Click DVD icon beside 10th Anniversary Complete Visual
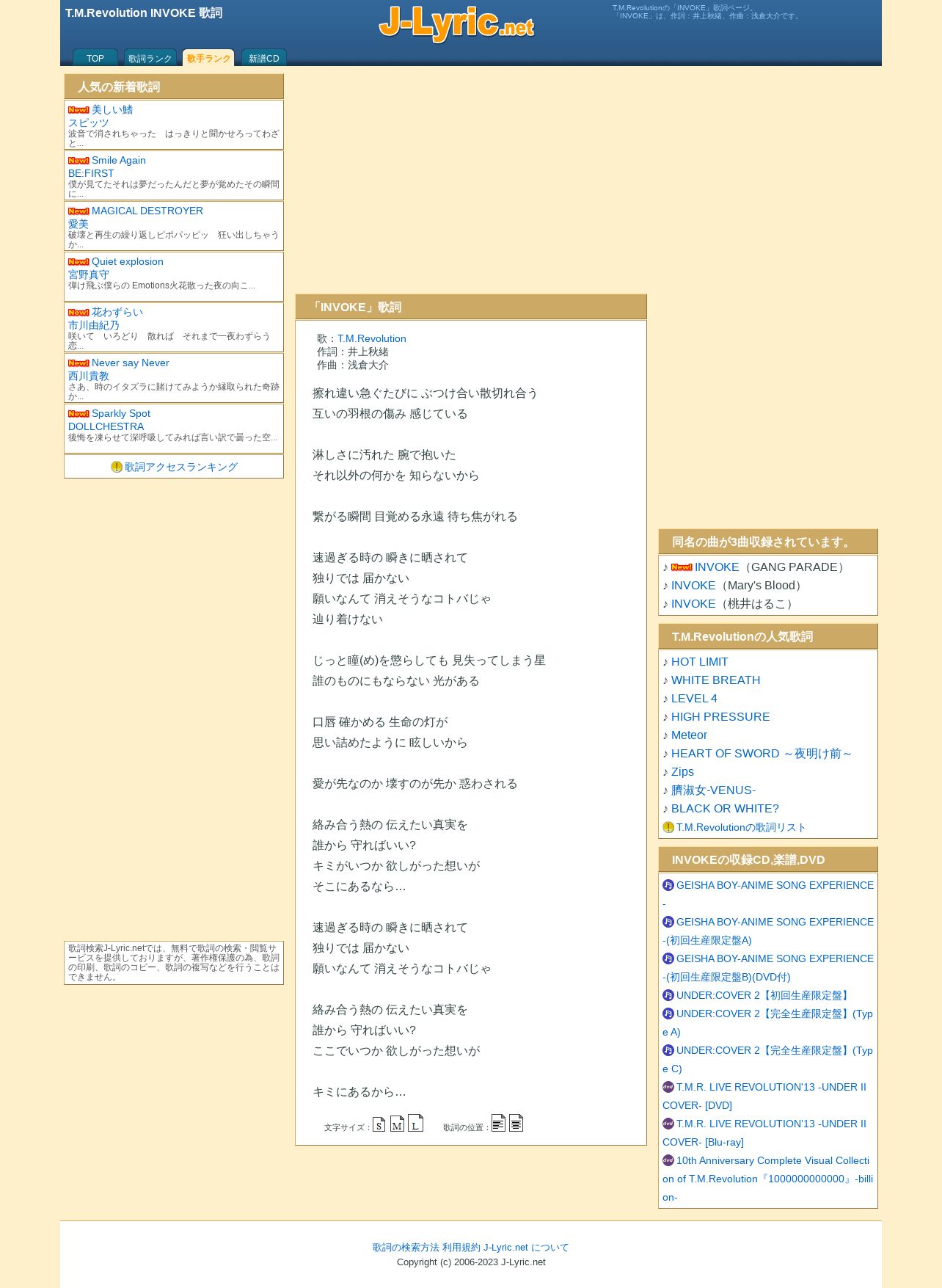 tap(668, 1160)
